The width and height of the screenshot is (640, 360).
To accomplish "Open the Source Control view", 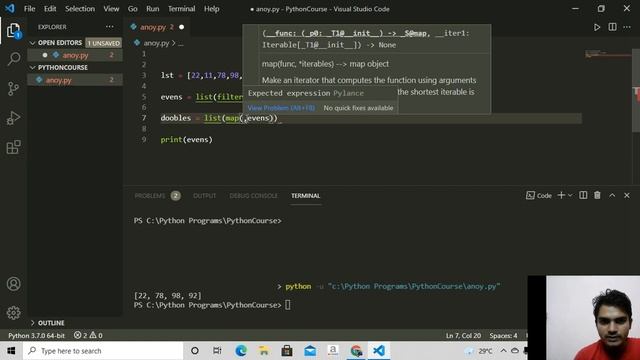I will tap(13, 88).
